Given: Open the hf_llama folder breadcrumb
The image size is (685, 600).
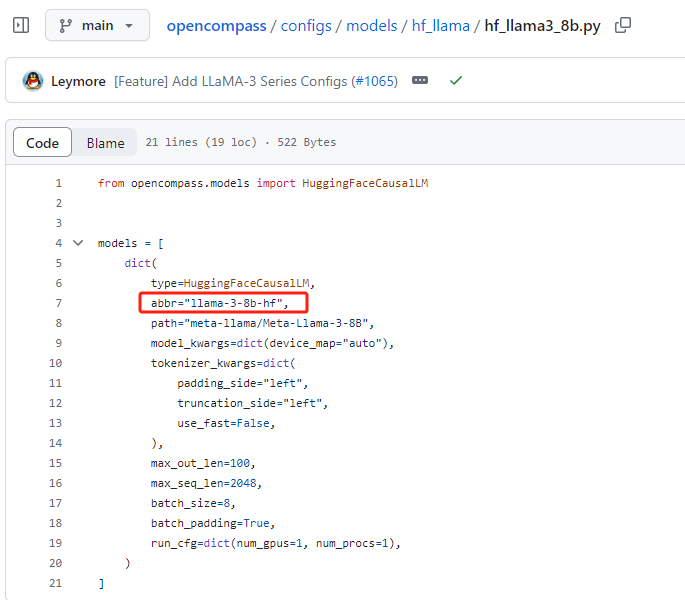Looking at the screenshot, I should (440, 26).
